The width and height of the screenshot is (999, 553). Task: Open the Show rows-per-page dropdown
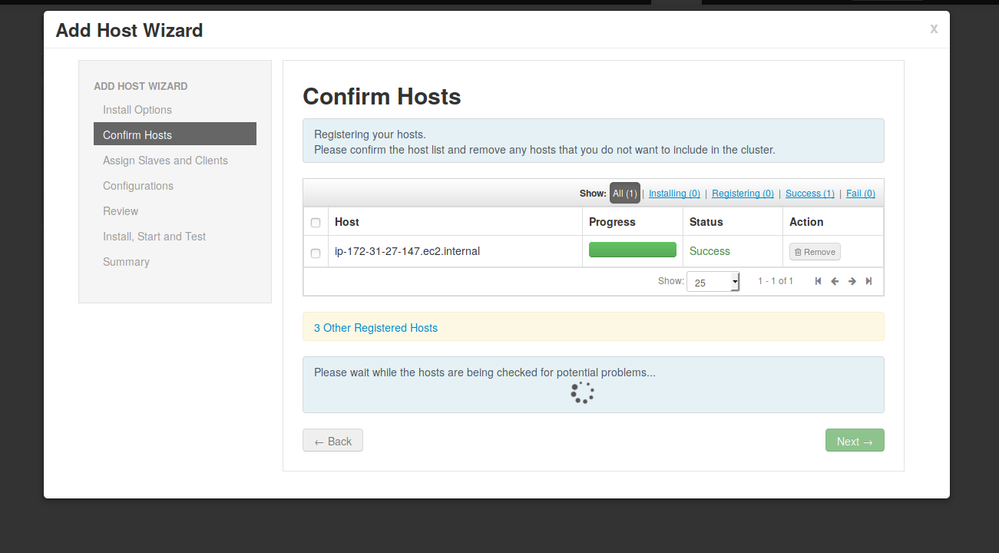click(713, 282)
